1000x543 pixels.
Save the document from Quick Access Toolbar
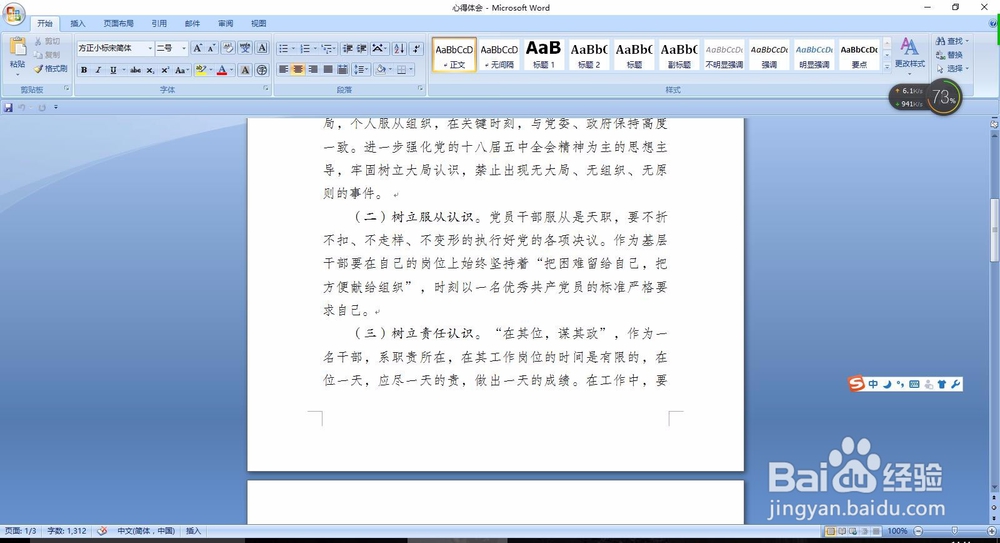(x=8, y=107)
